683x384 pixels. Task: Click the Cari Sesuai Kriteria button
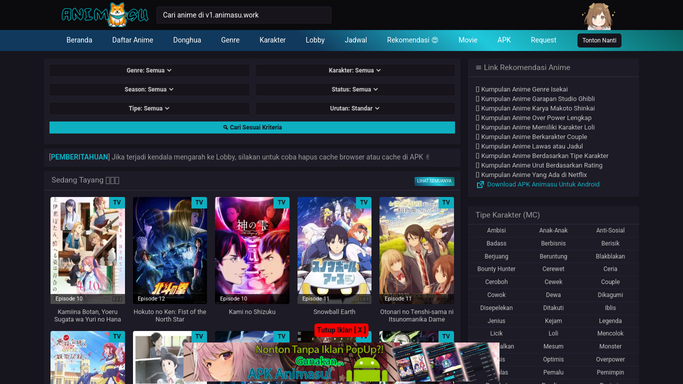252,128
